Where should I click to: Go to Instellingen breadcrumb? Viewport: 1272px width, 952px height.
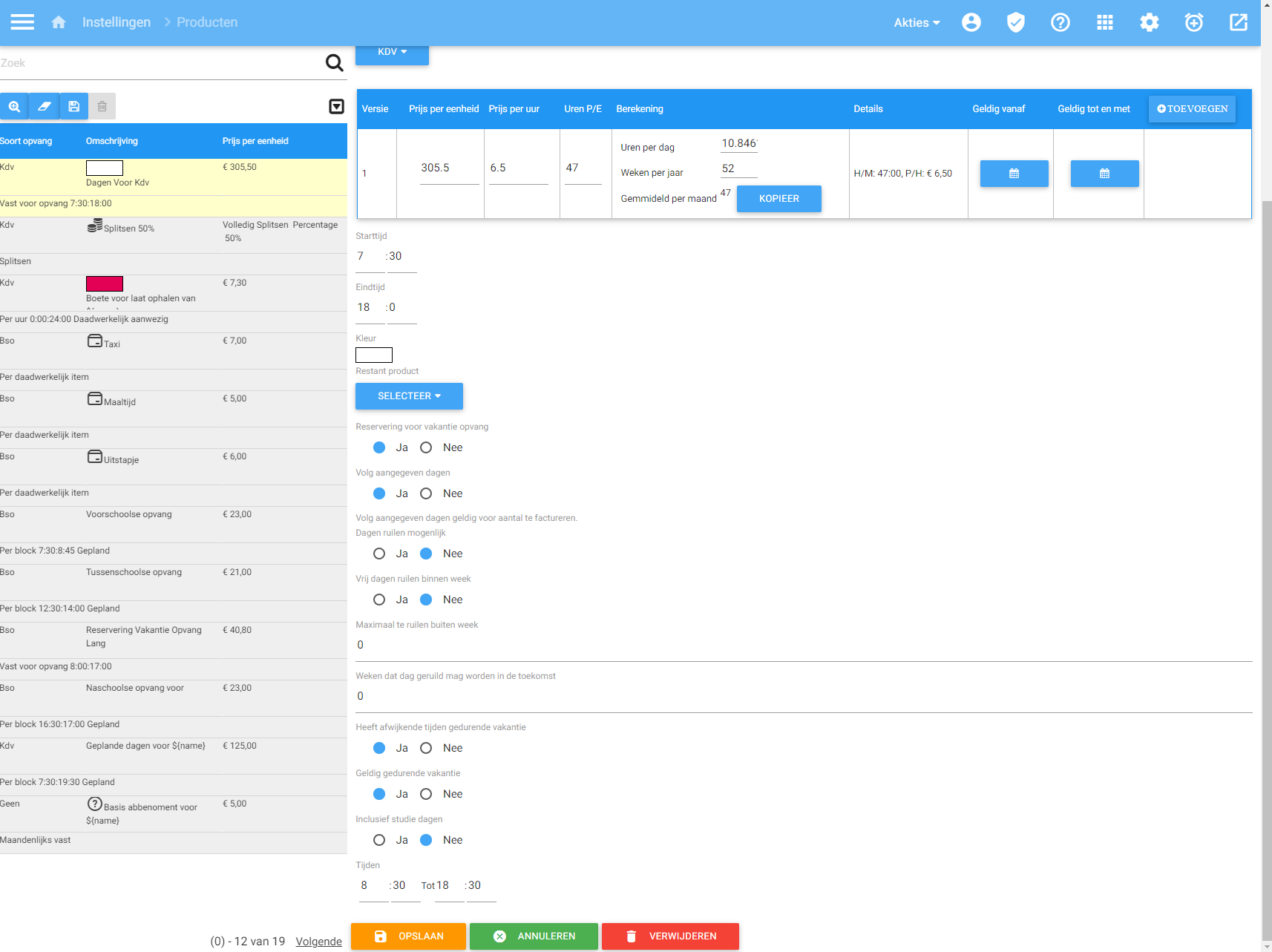[117, 22]
